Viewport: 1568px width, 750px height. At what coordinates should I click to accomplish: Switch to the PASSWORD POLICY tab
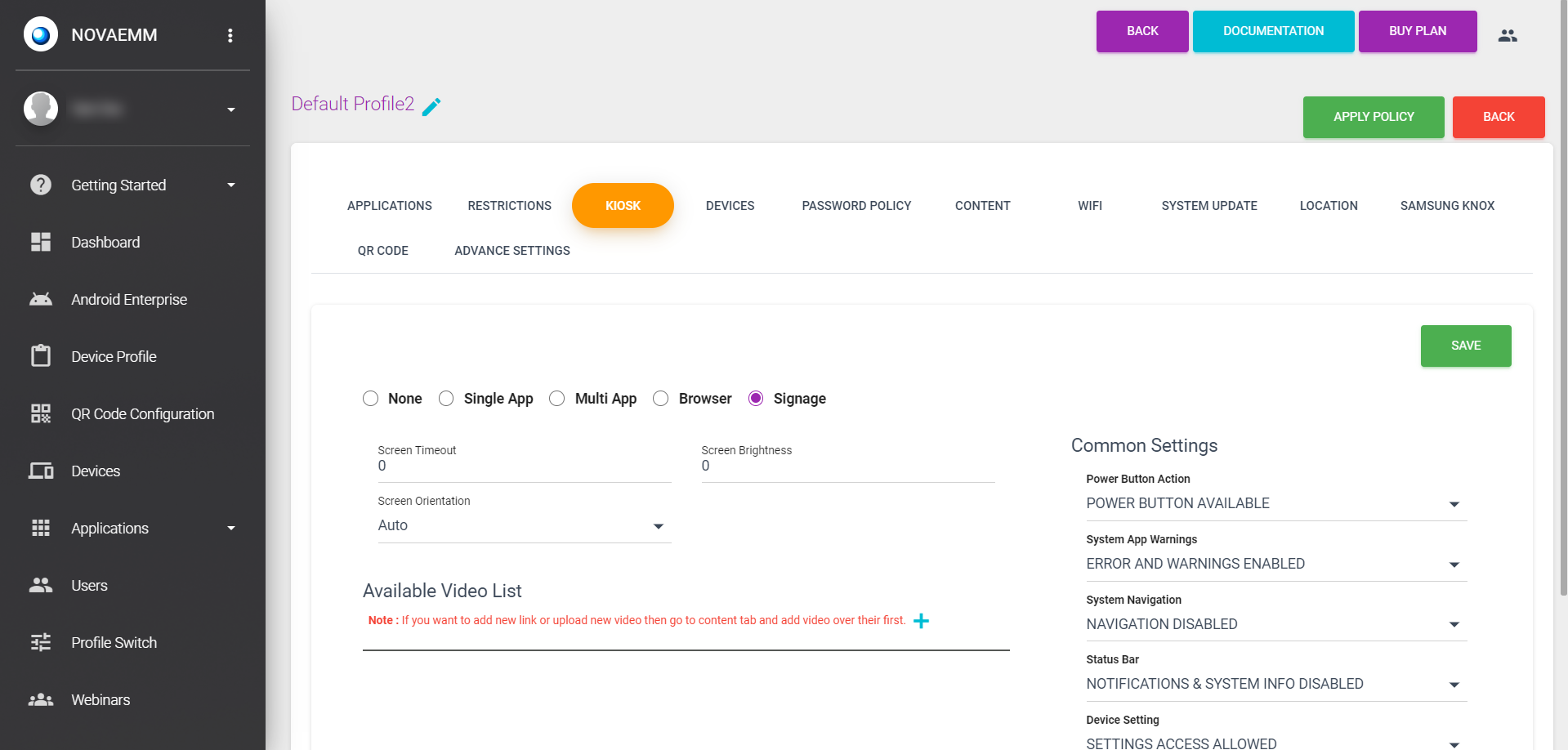click(856, 206)
